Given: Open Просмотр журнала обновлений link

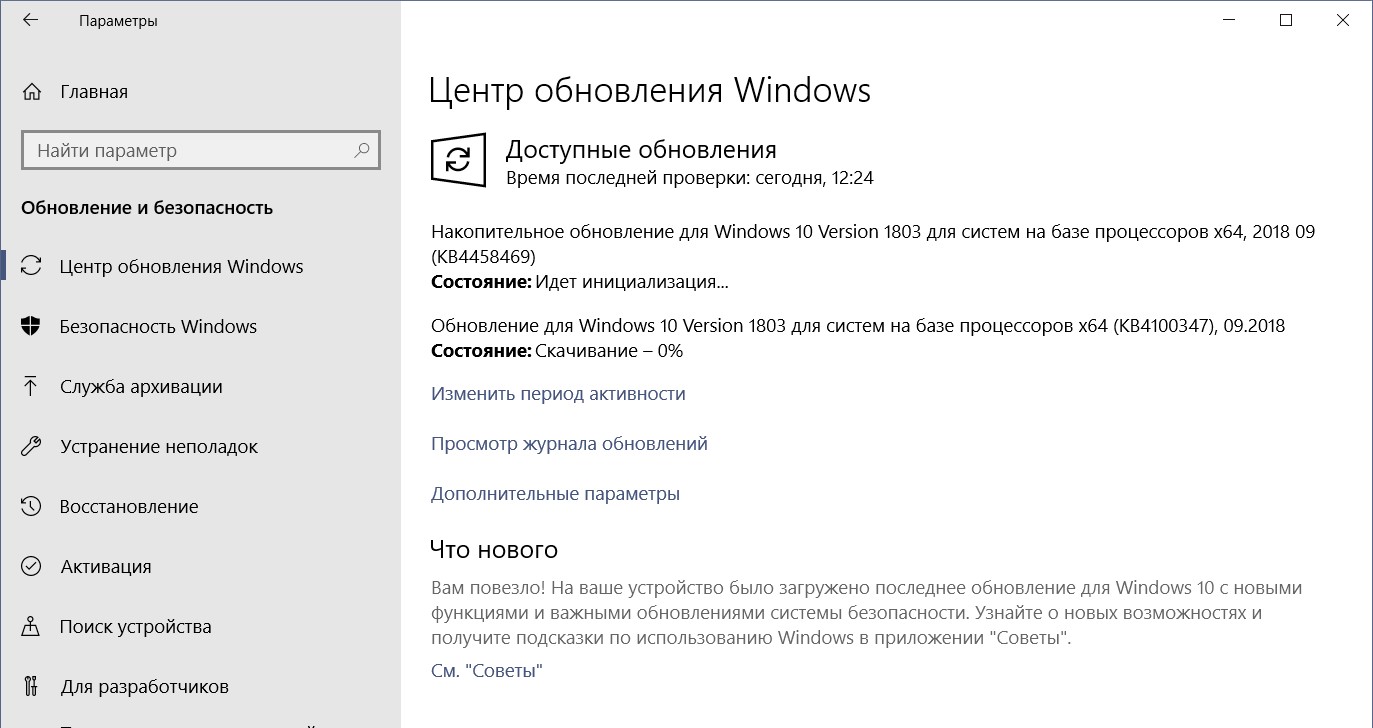Looking at the screenshot, I should click(569, 444).
